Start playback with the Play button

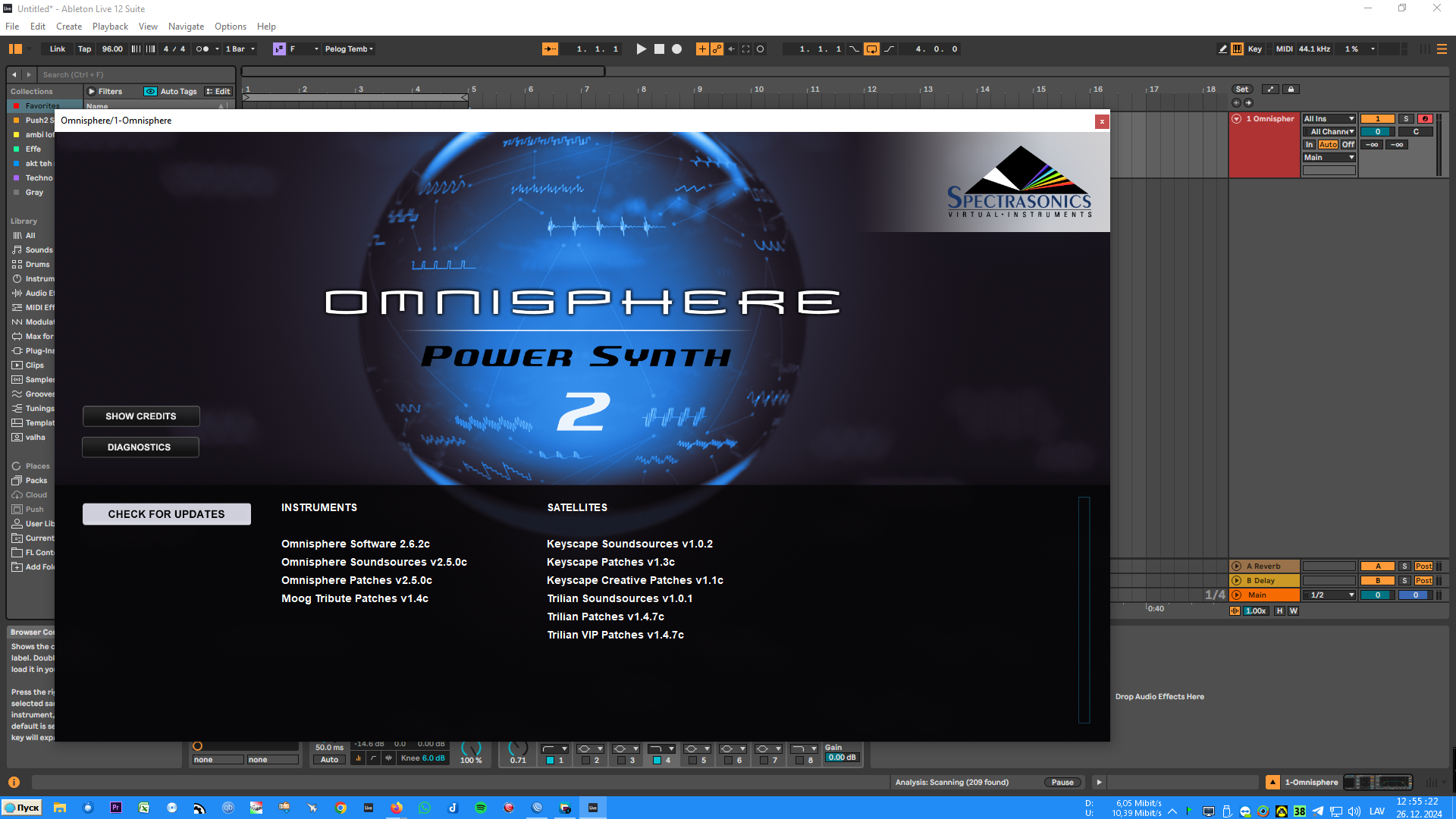tap(641, 49)
